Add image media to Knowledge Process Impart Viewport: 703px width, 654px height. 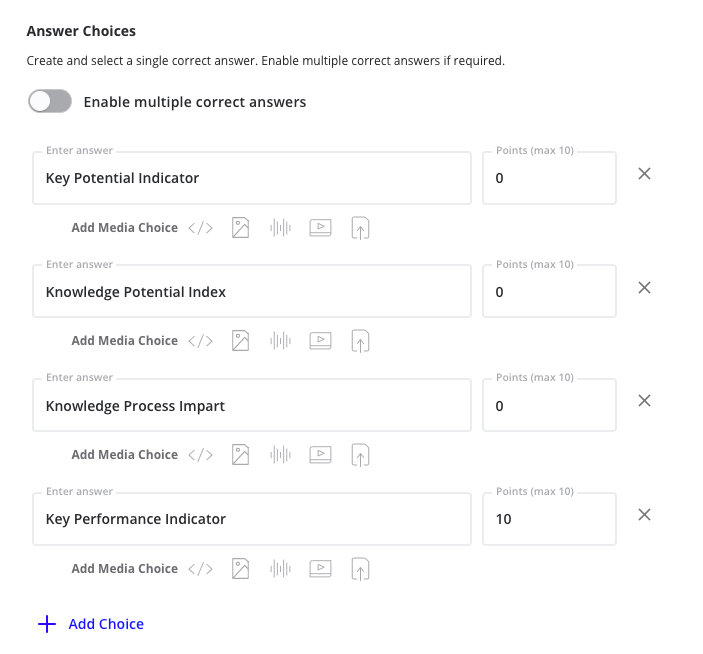(x=240, y=455)
